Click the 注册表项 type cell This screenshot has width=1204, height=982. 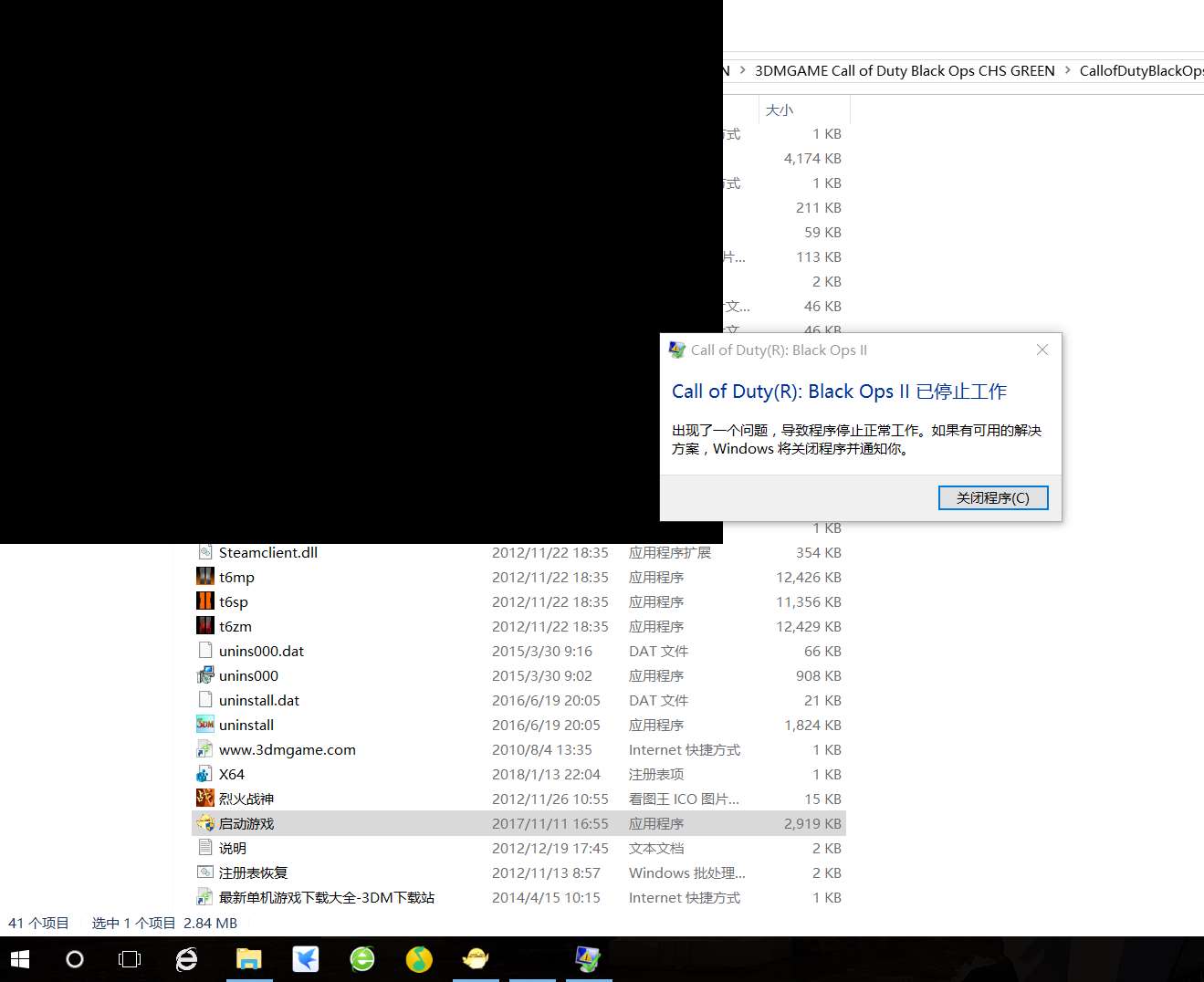point(656,774)
